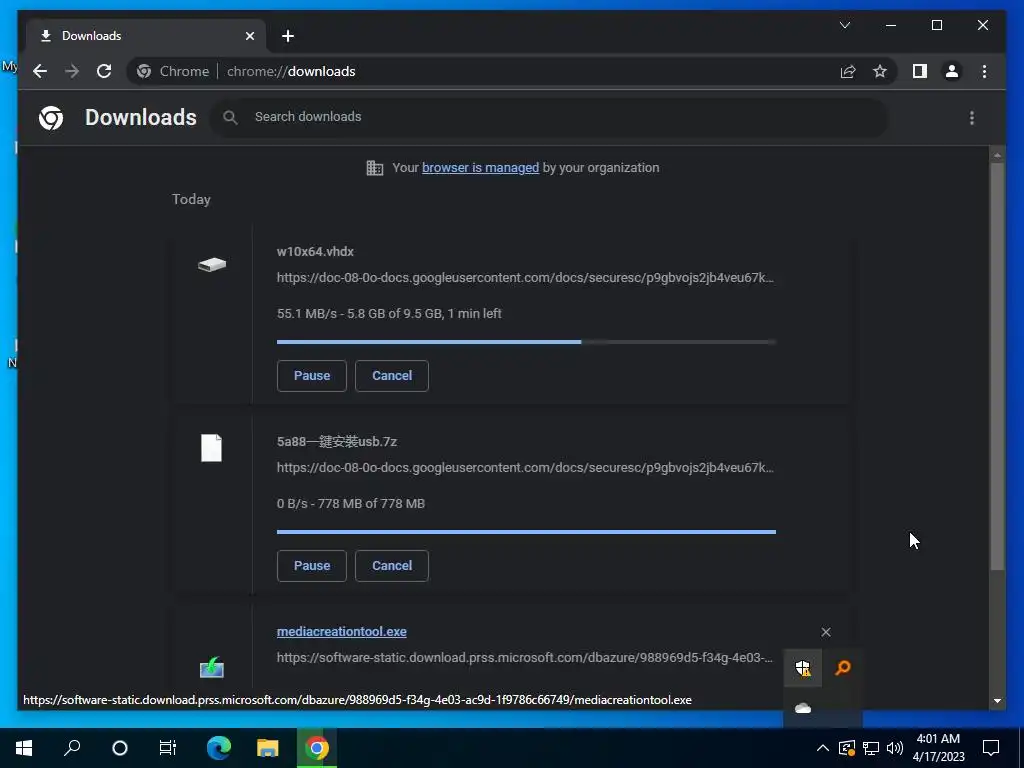Cancel the w10x64.vhdx download

[392, 376]
